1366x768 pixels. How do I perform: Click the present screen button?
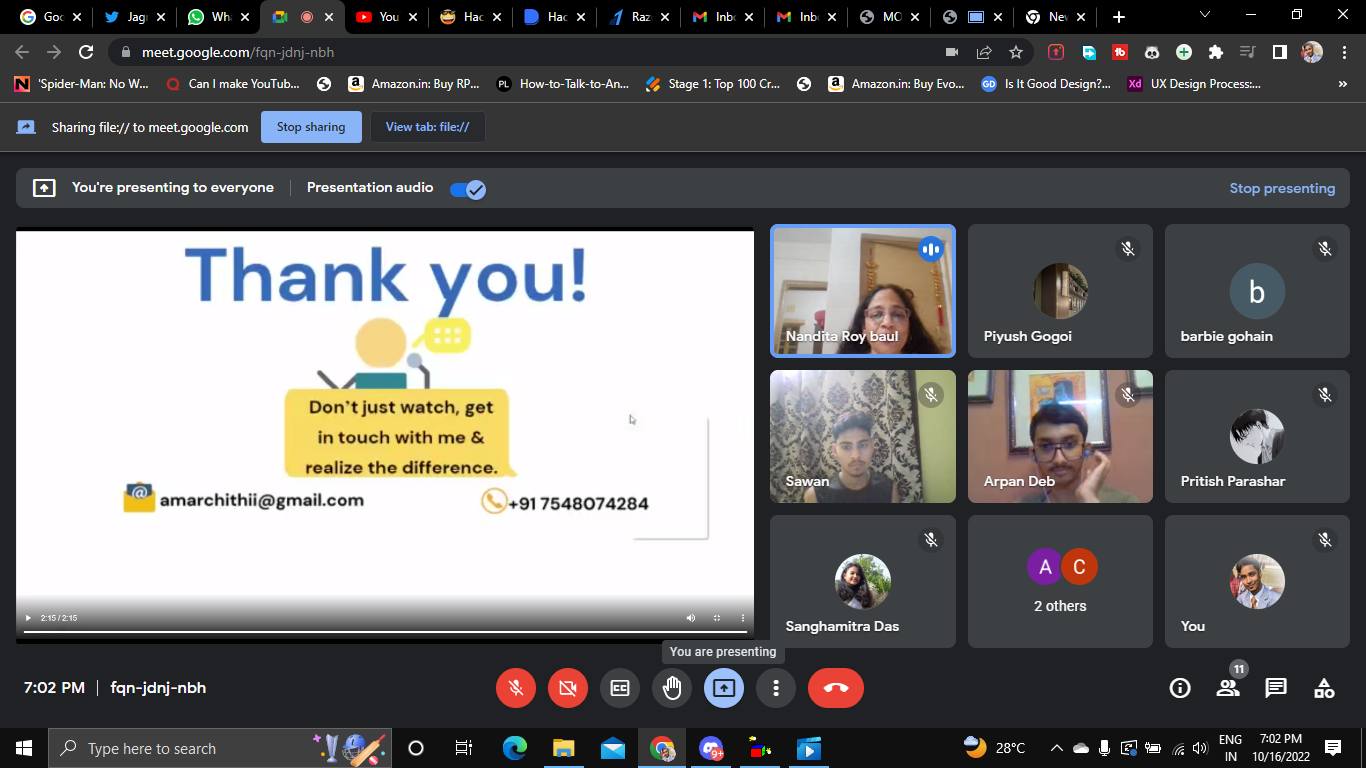724,688
